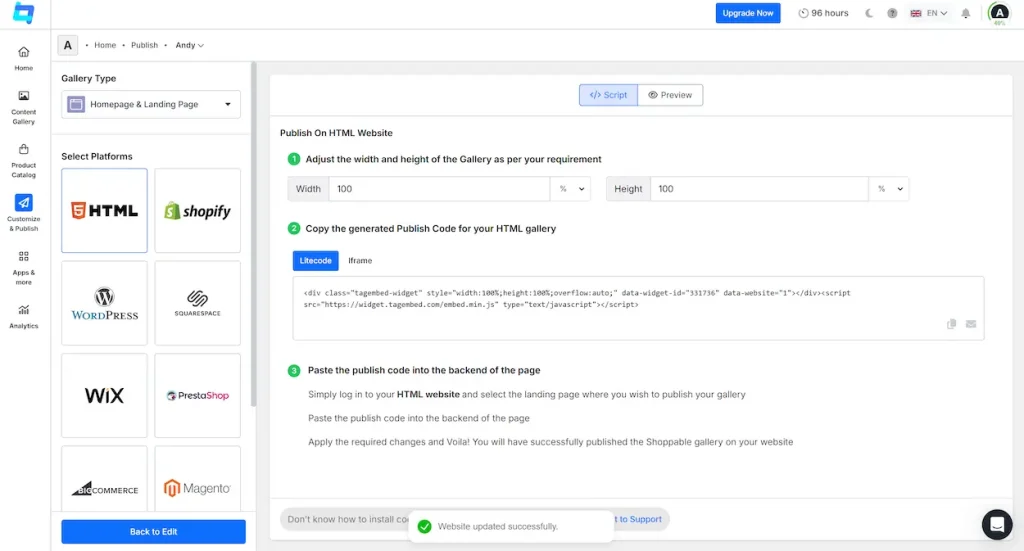The width and height of the screenshot is (1024, 551).
Task: Select the Litecode tab
Action: 315,260
